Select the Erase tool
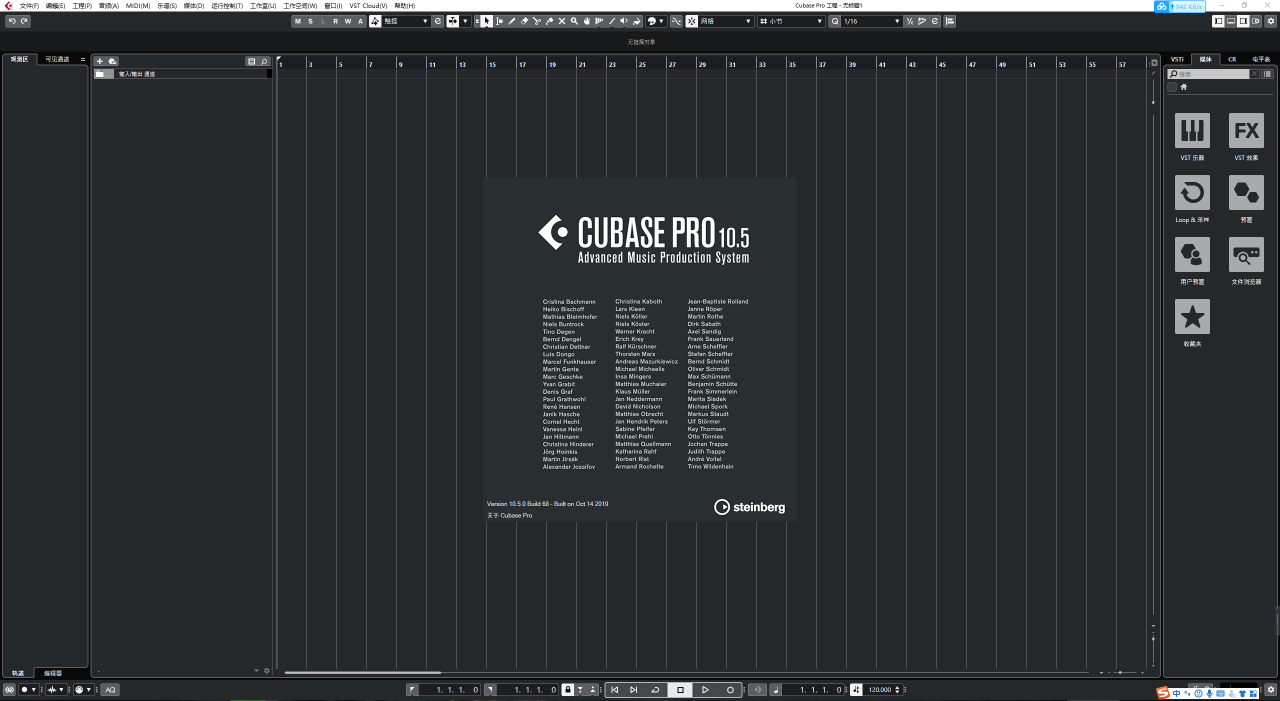 (524, 21)
